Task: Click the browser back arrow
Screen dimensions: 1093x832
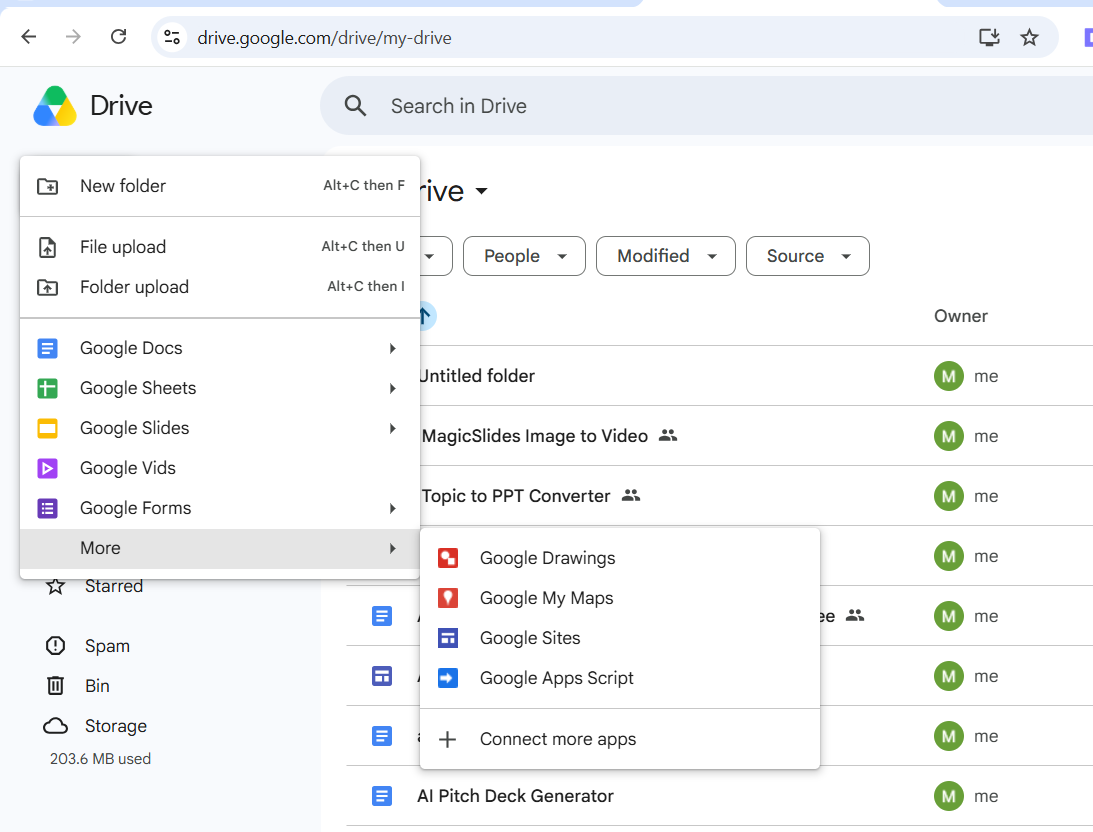Action: 29,37
